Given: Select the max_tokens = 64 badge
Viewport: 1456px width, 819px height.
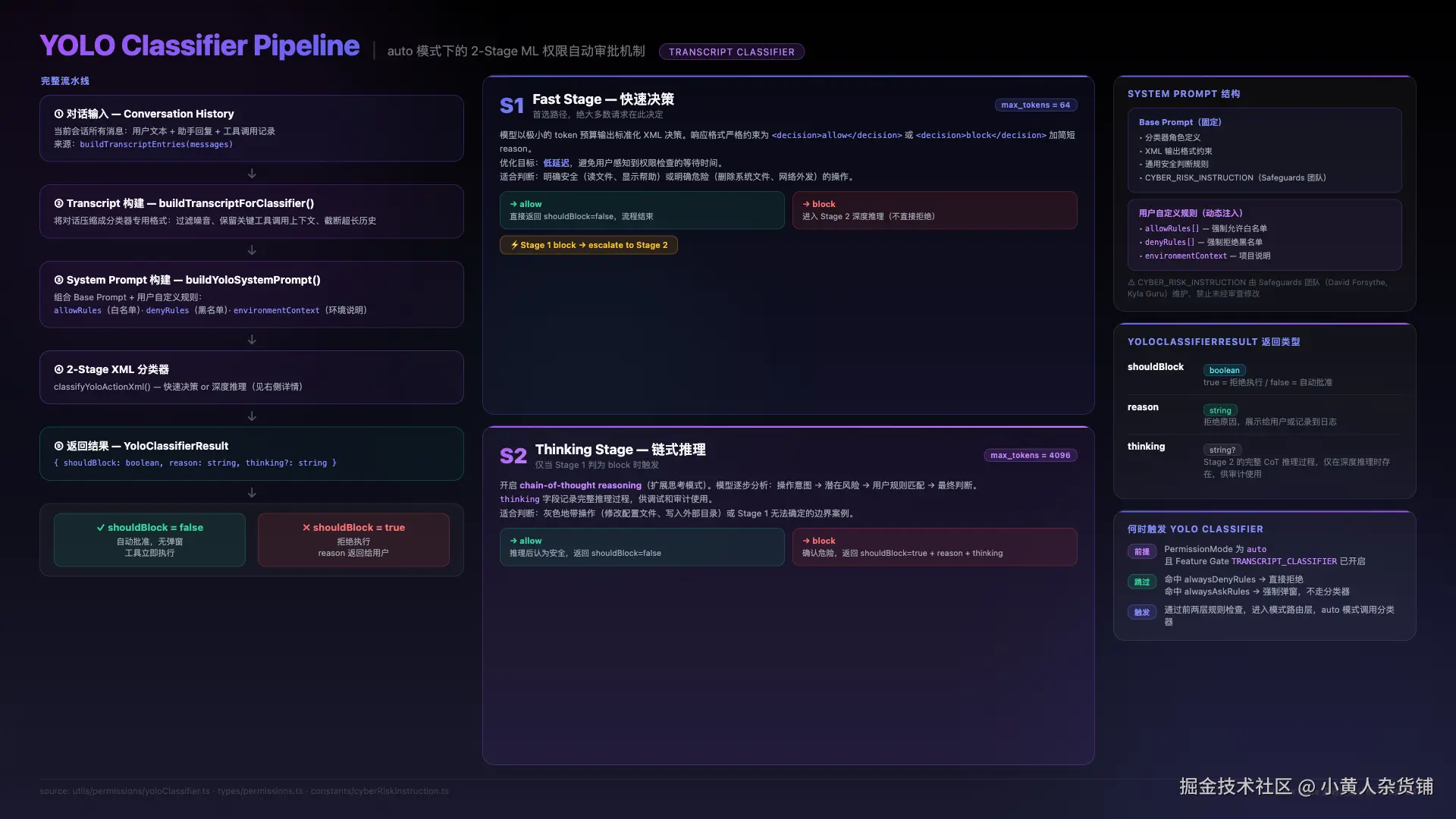Looking at the screenshot, I should (1035, 105).
